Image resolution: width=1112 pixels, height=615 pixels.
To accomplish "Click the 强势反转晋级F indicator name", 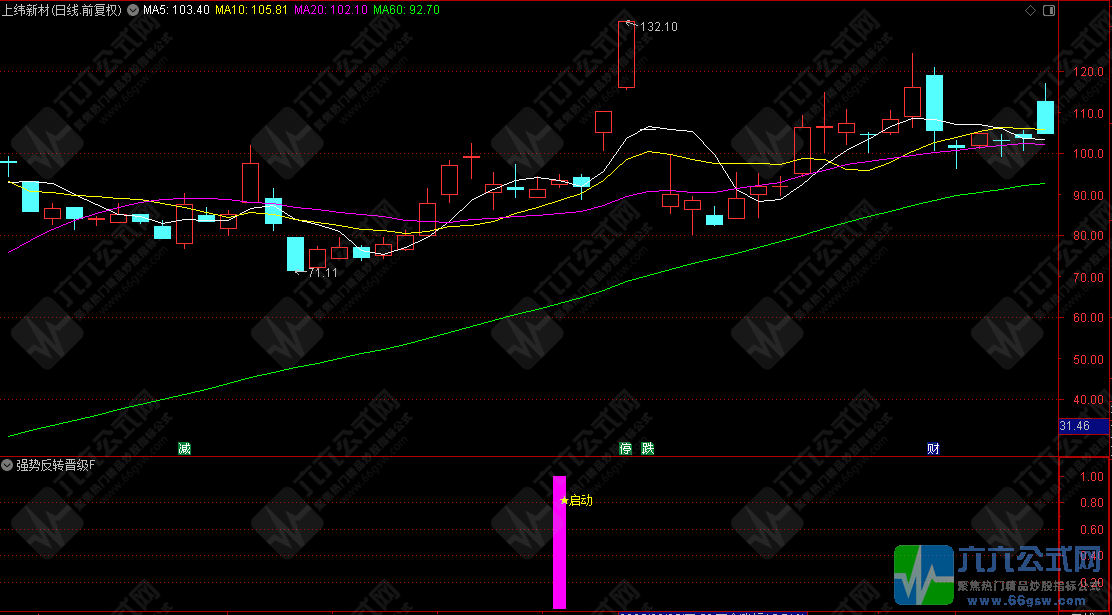I will tap(55, 466).
